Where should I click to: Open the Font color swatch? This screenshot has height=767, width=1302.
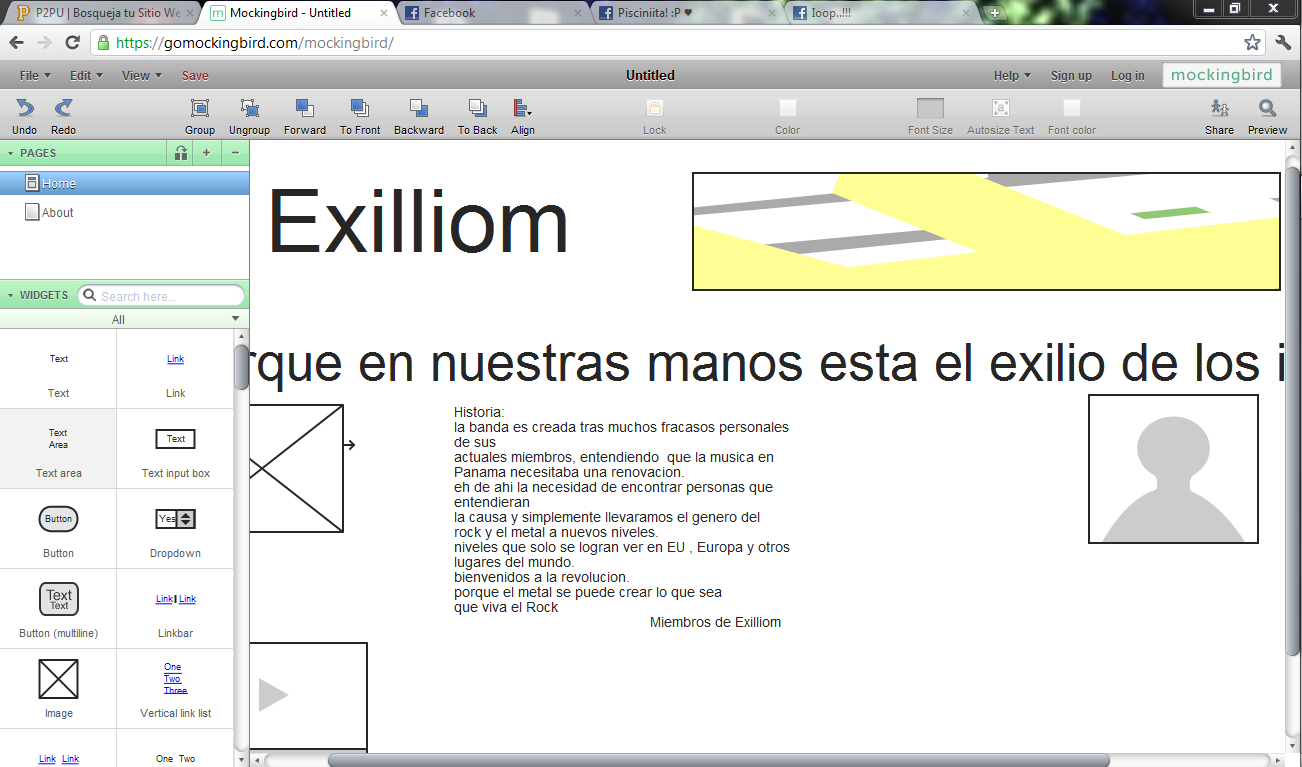[1072, 108]
